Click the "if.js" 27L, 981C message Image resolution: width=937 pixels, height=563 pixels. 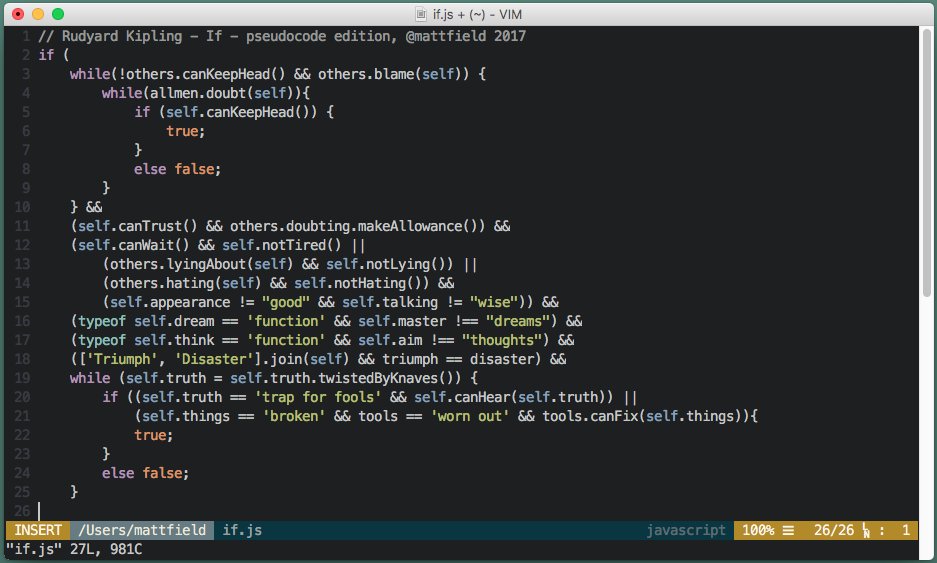click(74, 549)
